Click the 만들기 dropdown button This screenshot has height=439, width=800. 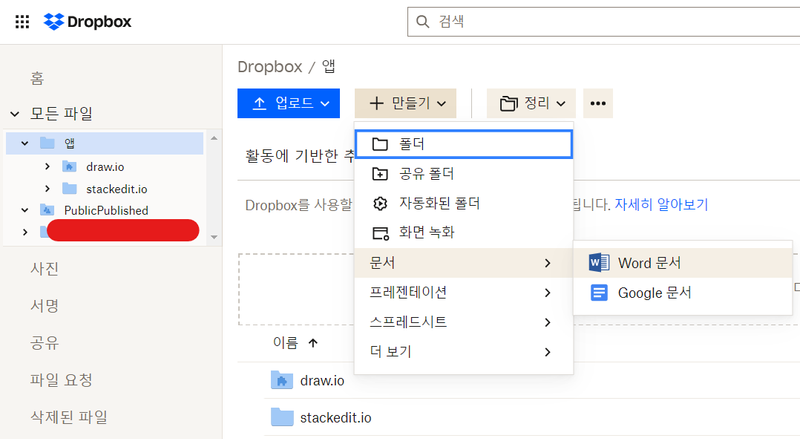point(406,103)
